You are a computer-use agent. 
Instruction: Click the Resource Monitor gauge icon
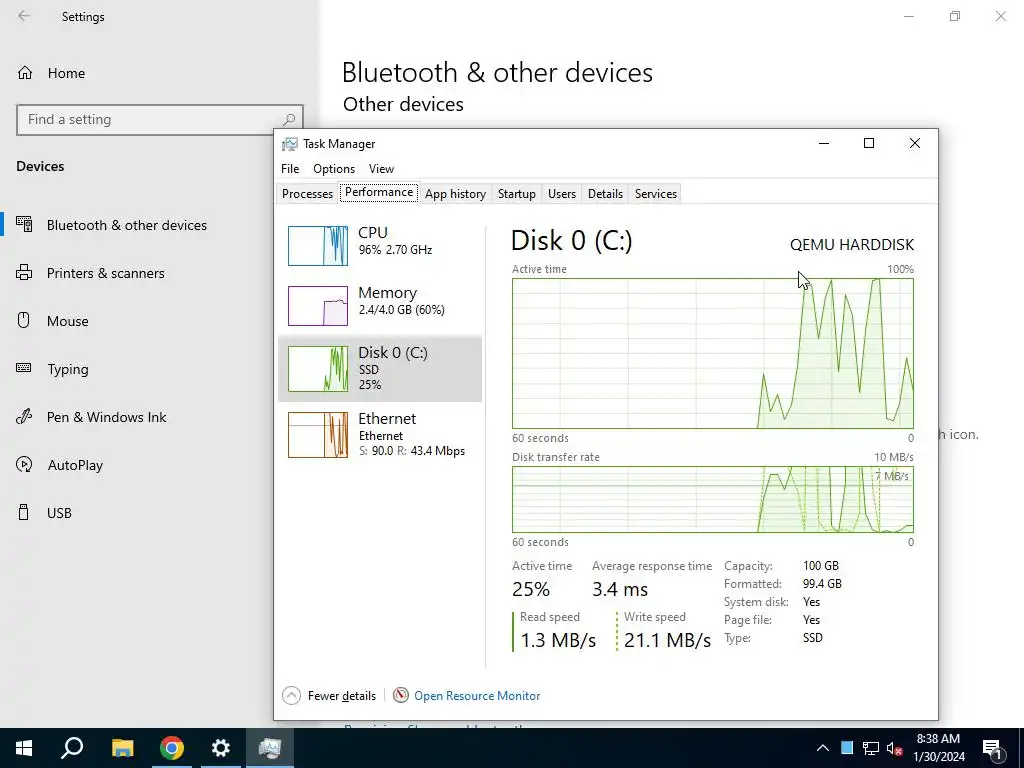[401, 696]
